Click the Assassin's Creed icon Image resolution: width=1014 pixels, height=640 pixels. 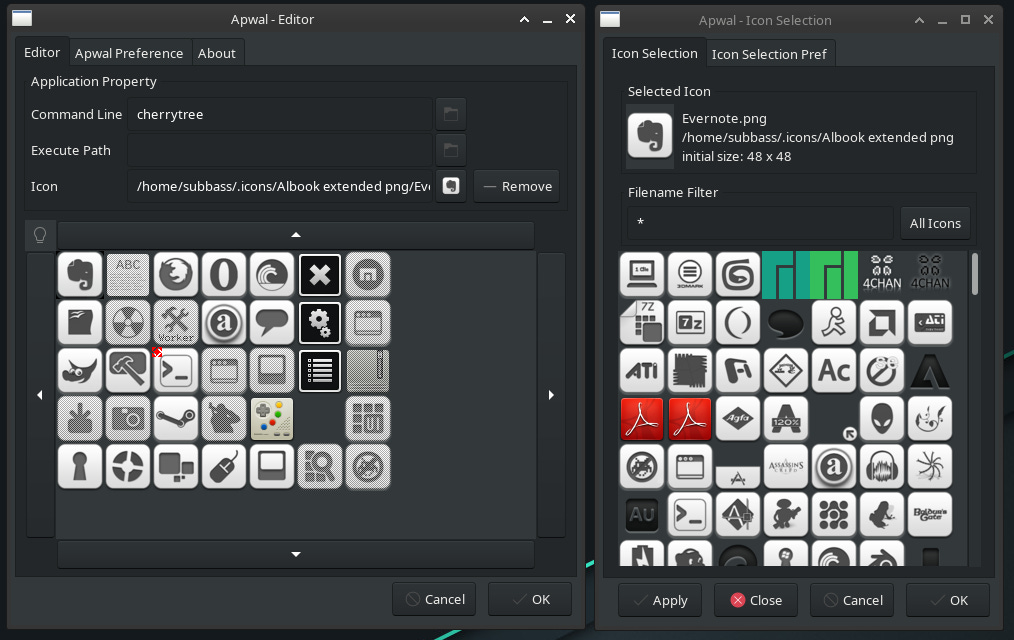tap(786, 466)
